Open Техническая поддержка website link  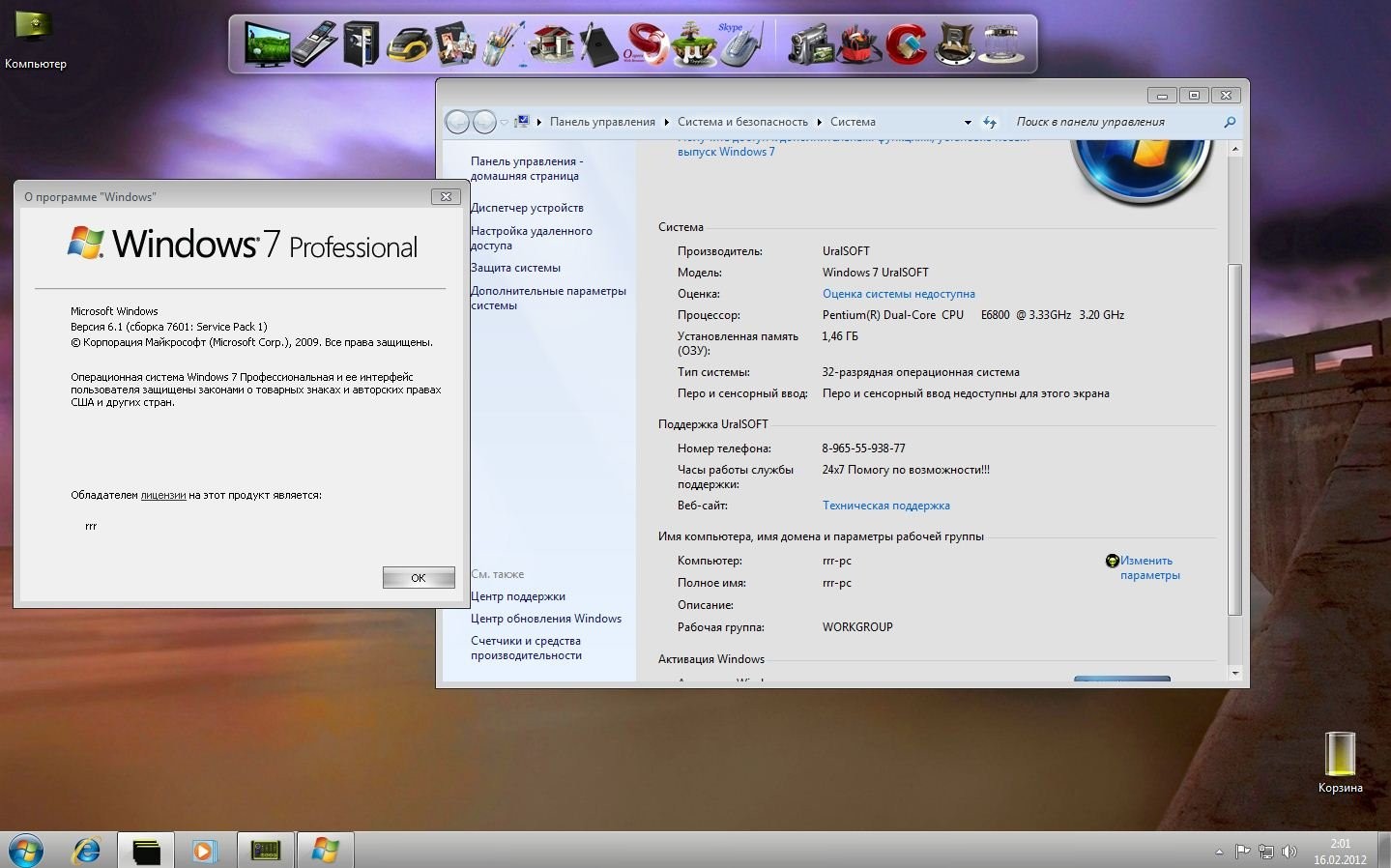coord(885,506)
